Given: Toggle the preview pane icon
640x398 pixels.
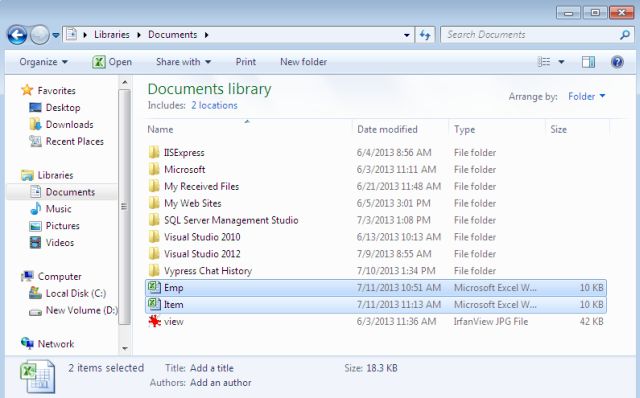Looking at the screenshot, I should click(x=588, y=62).
